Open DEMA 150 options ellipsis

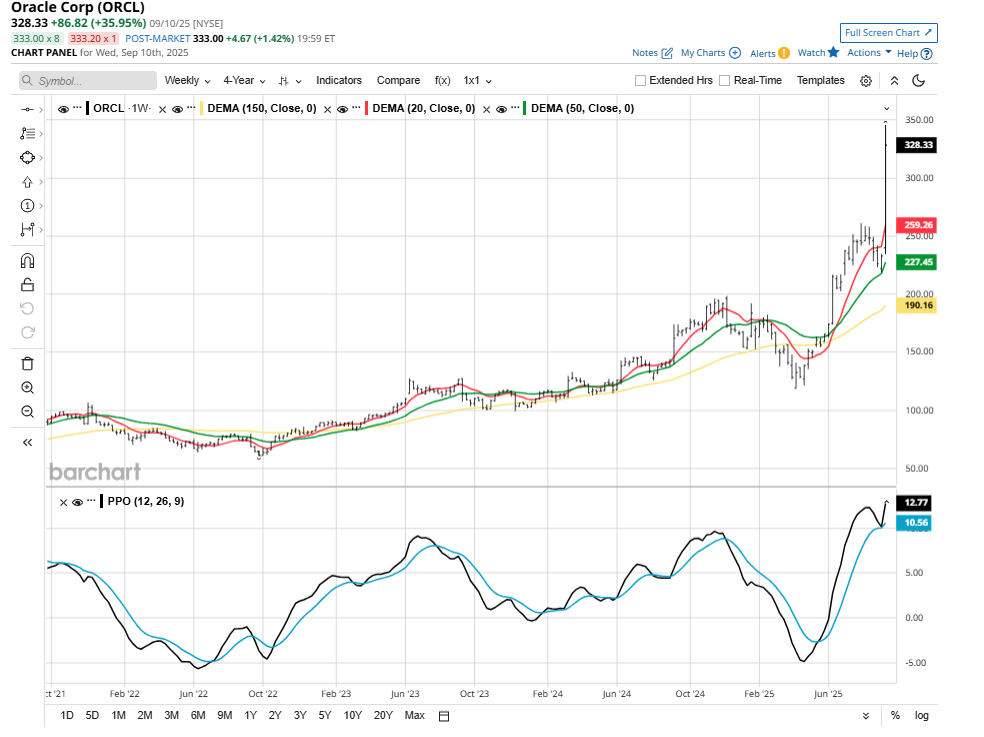(x=191, y=108)
